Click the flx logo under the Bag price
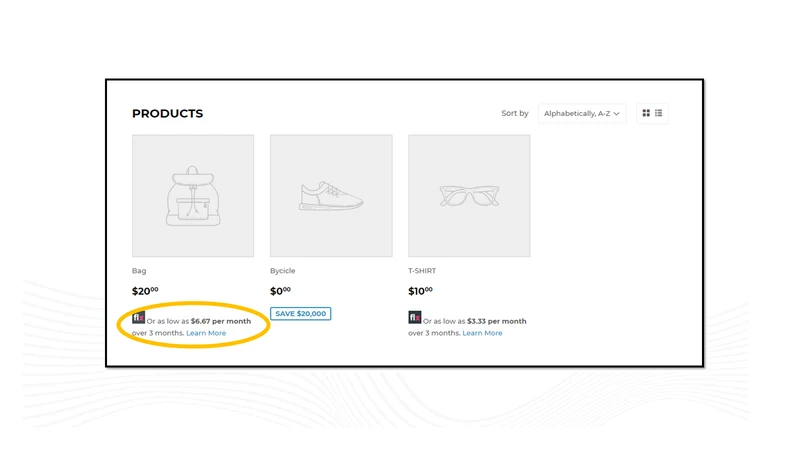The image size is (800, 450). [138, 317]
